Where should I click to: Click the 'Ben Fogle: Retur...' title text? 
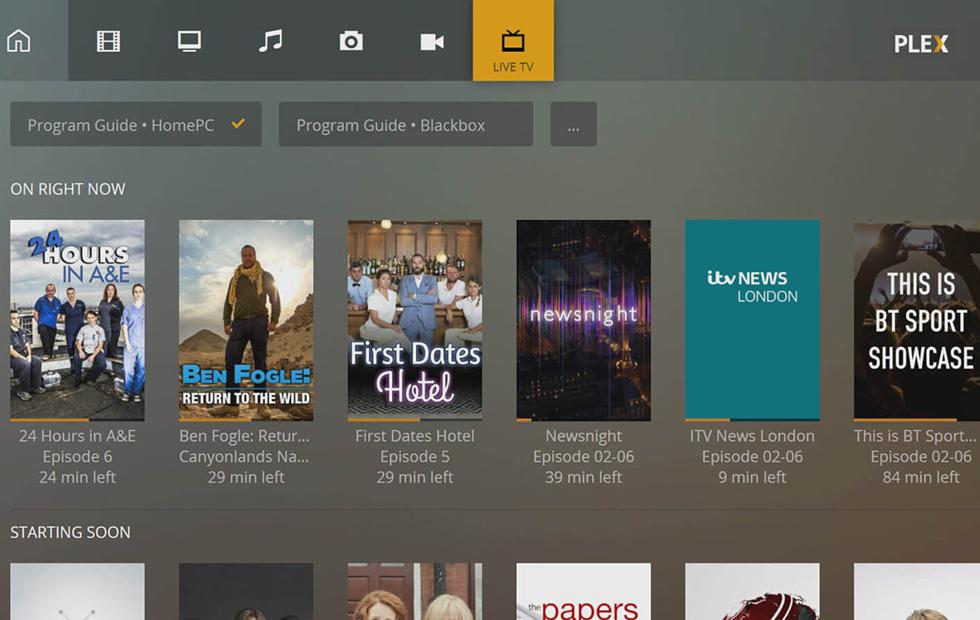tap(244, 436)
